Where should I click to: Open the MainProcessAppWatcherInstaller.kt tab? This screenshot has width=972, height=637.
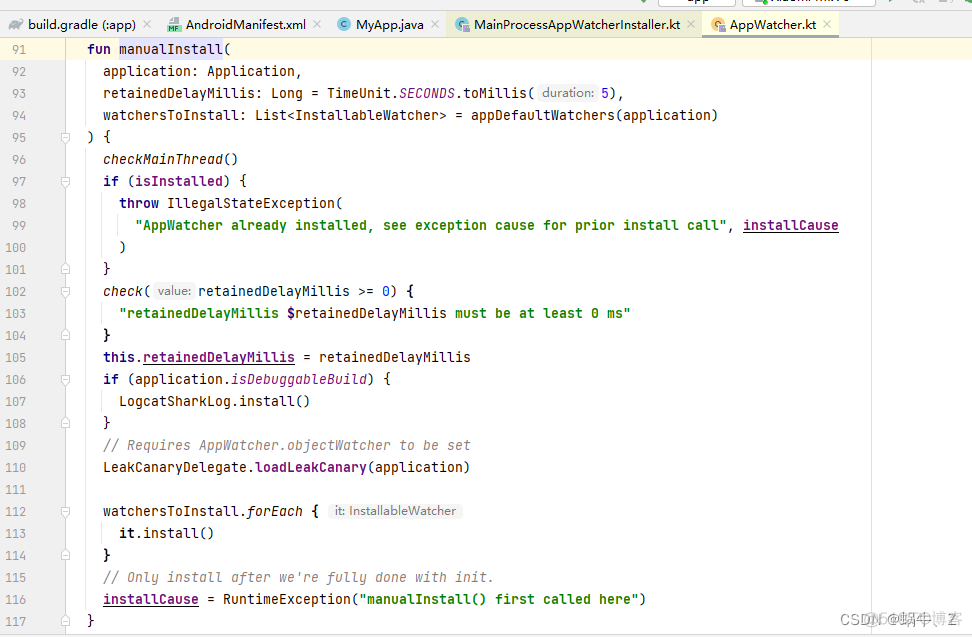click(576, 24)
